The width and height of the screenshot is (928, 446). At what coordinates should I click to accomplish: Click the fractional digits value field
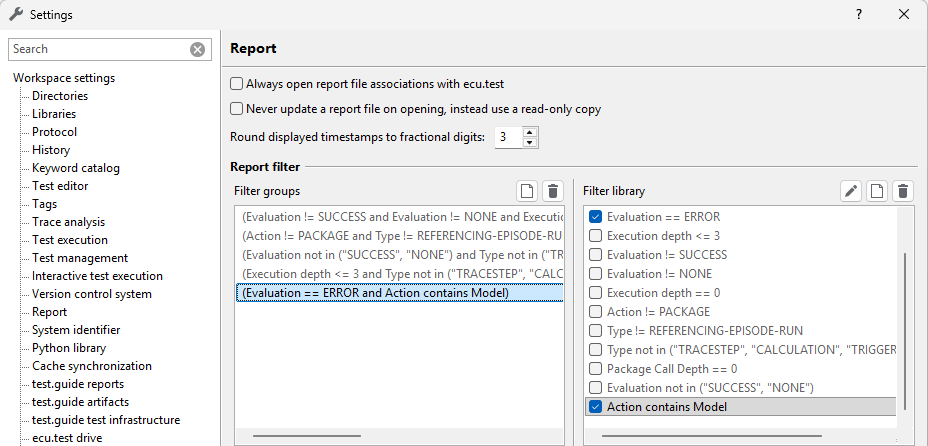508,137
